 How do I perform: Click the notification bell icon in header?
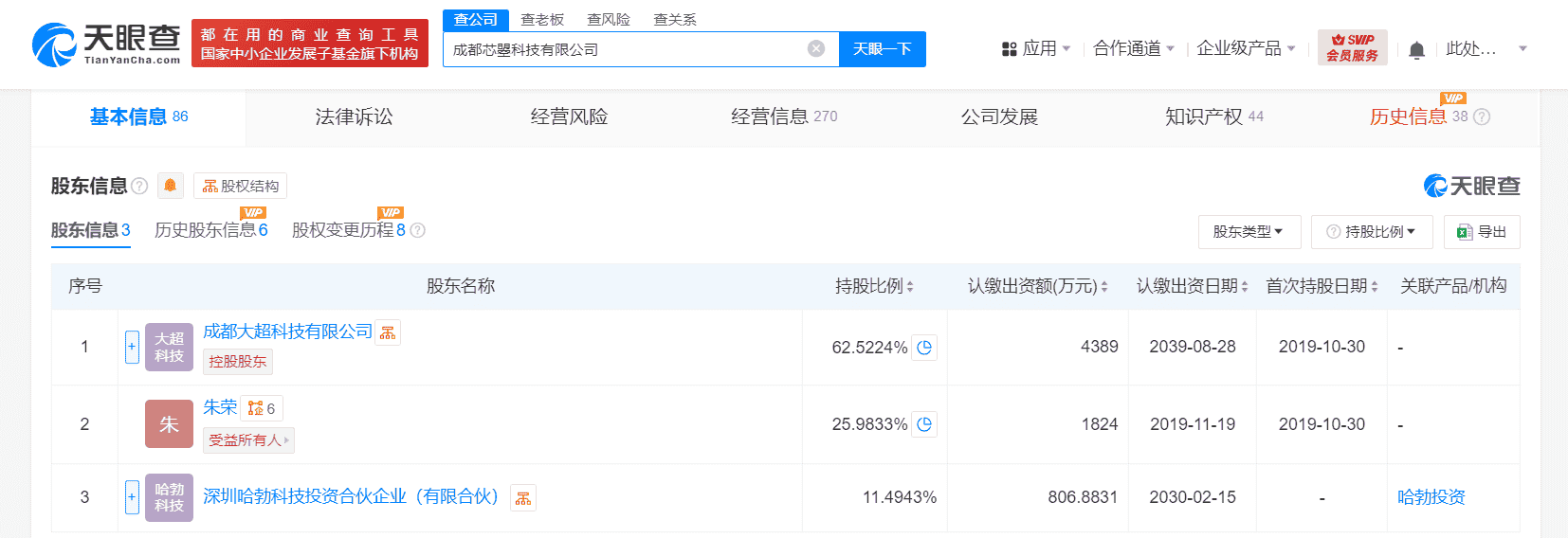(1416, 49)
